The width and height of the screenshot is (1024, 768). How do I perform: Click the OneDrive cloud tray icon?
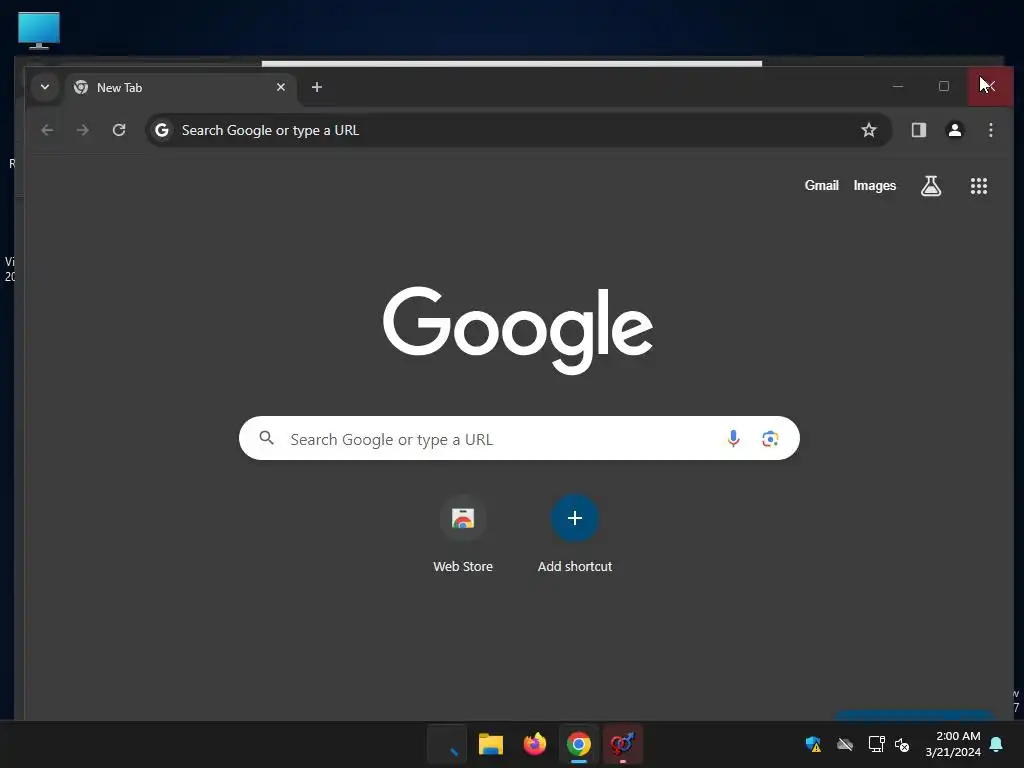844,744
